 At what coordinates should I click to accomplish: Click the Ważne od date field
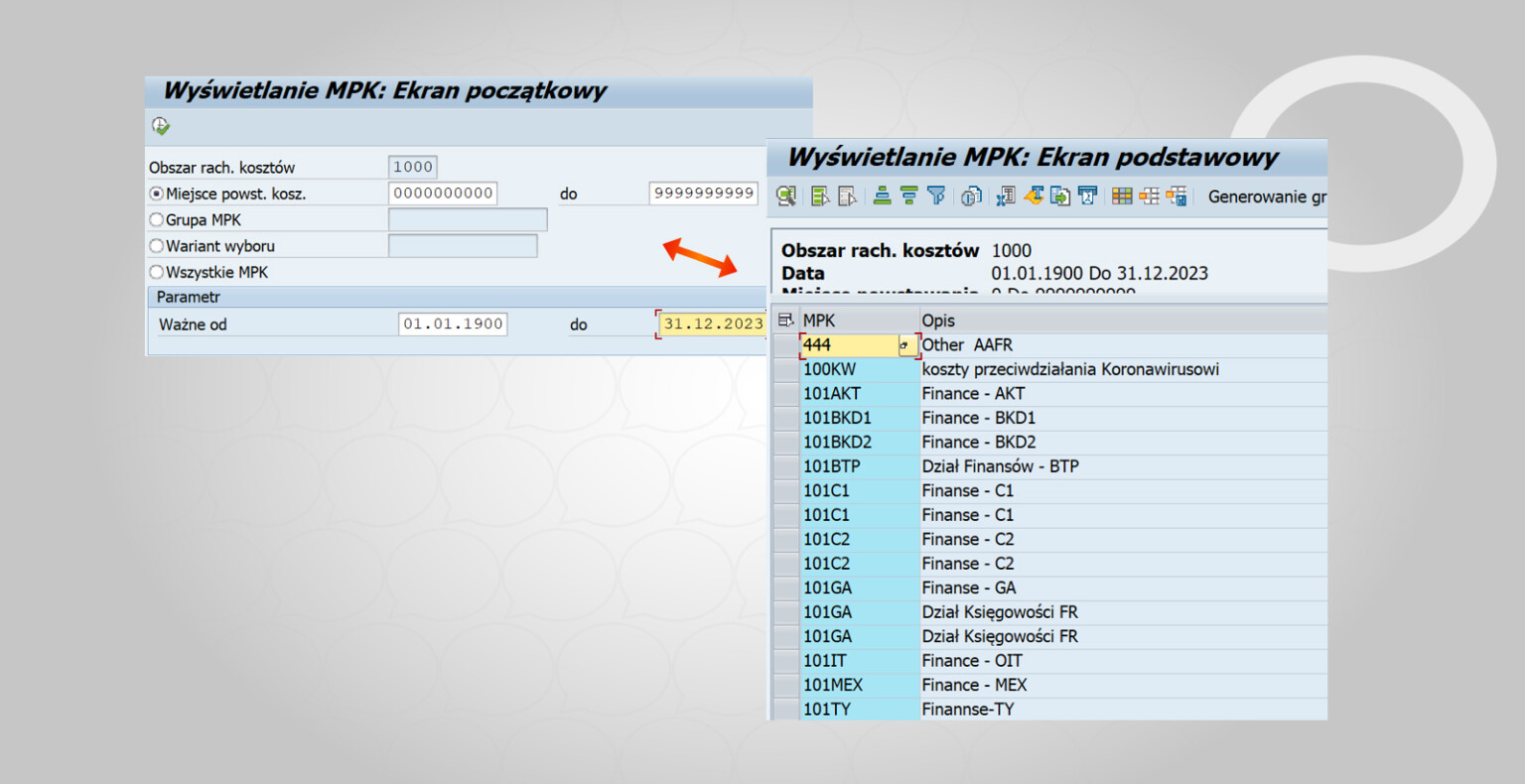click(453, 324)
